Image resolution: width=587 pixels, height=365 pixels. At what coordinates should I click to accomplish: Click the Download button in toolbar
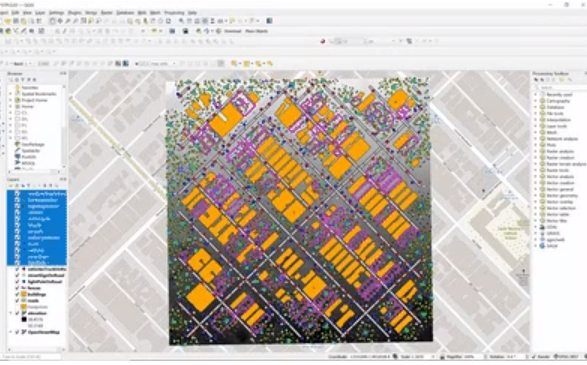pyautogui.click(x=232, y=31)
